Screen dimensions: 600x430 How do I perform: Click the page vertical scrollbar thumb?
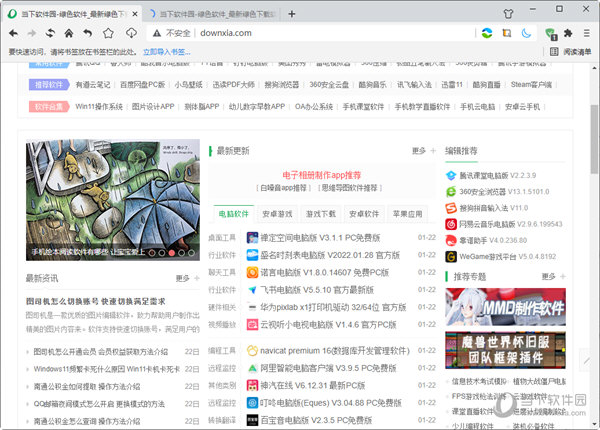pyautogui.click(x=594, y=138)
